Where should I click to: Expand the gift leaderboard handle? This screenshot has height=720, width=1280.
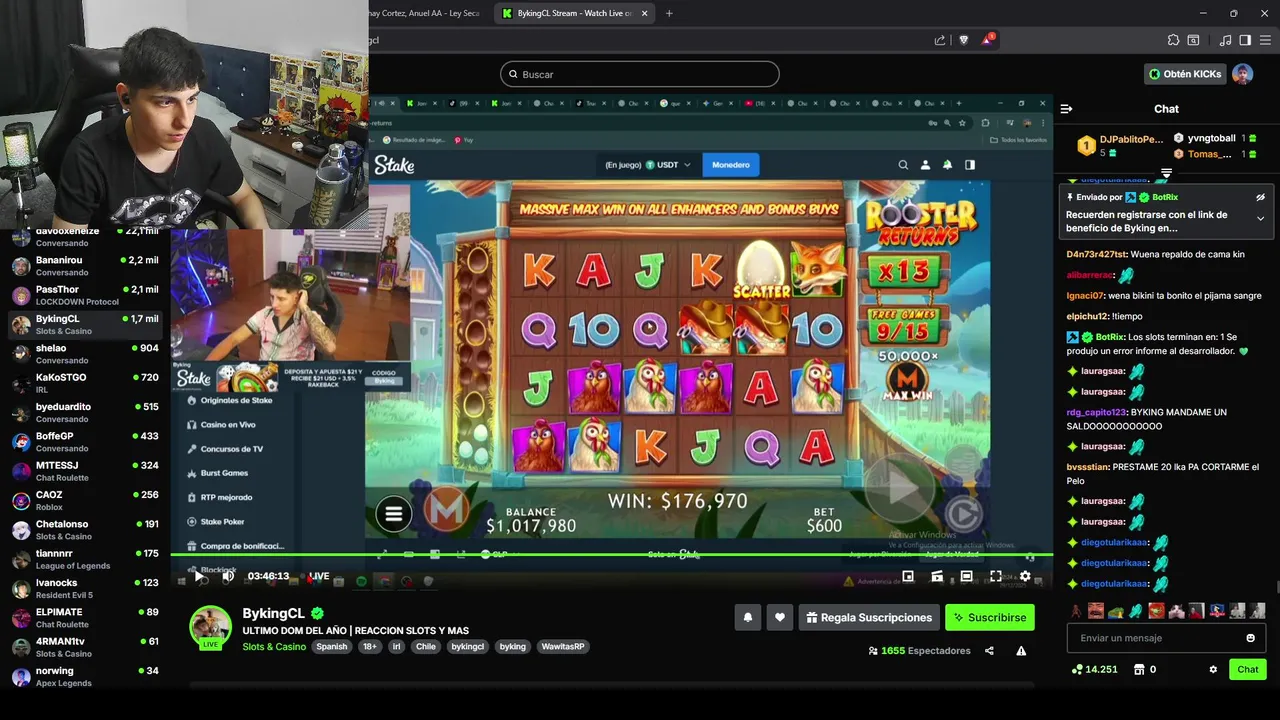coord(1166,173)
